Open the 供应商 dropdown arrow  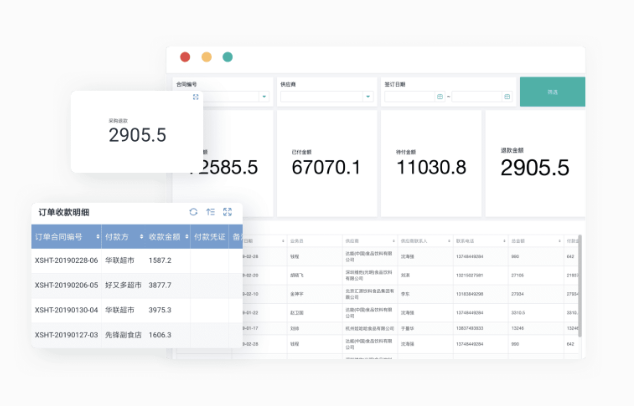(x=368, y=97)
